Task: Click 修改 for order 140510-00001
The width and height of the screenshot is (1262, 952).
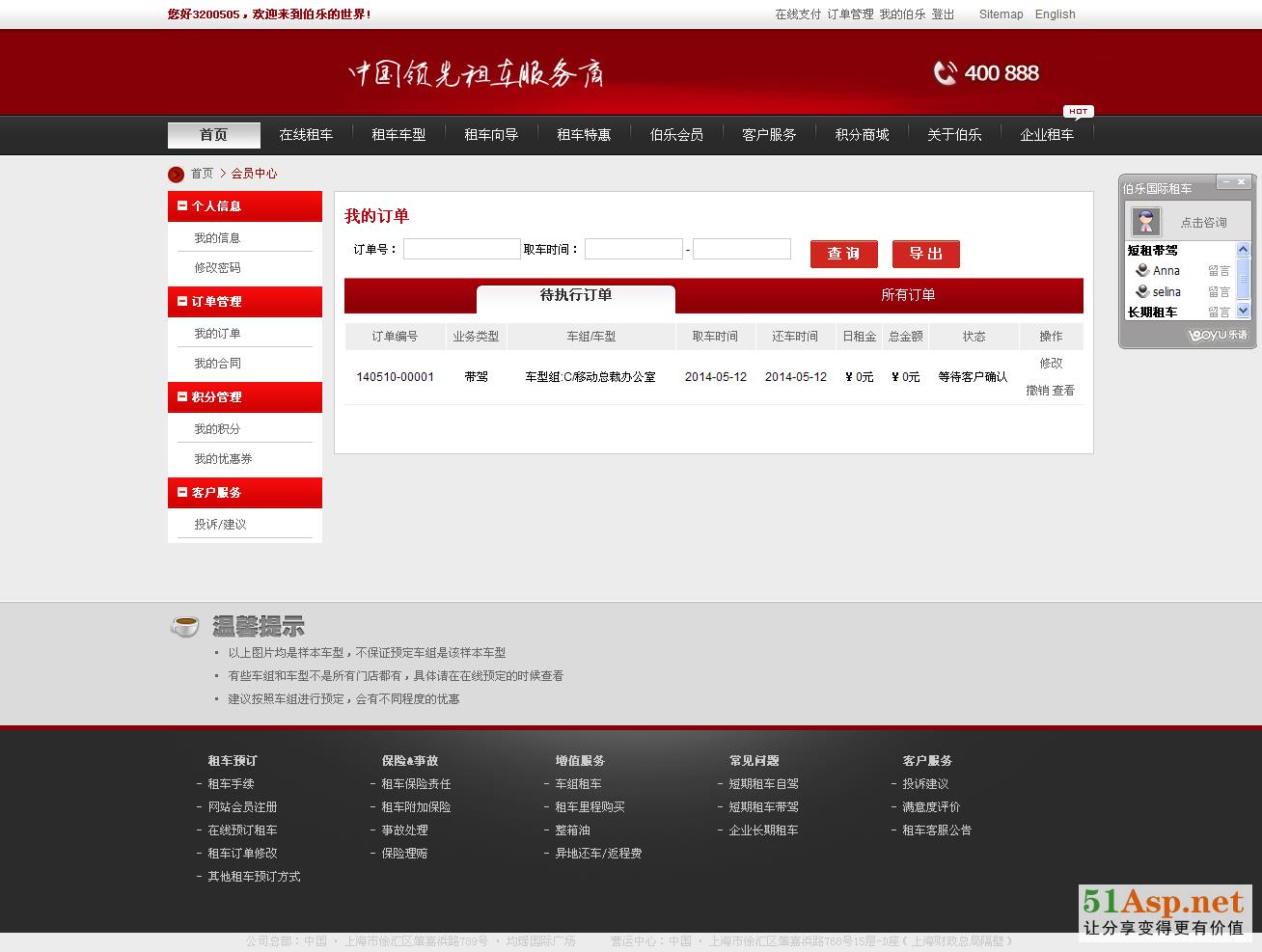Action: [1051, 364]
